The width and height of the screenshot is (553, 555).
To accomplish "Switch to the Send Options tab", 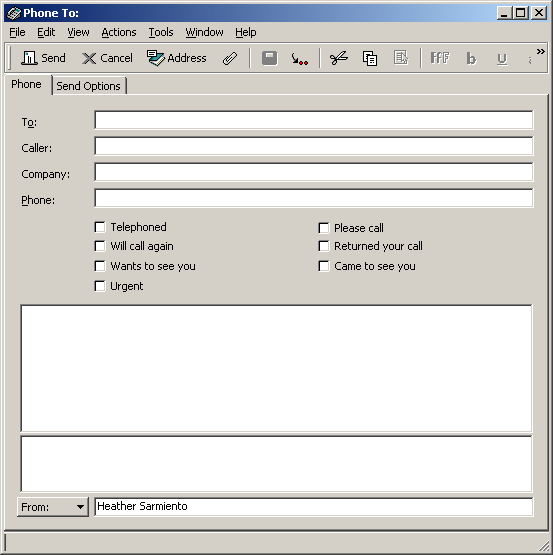I will (89, 86).
